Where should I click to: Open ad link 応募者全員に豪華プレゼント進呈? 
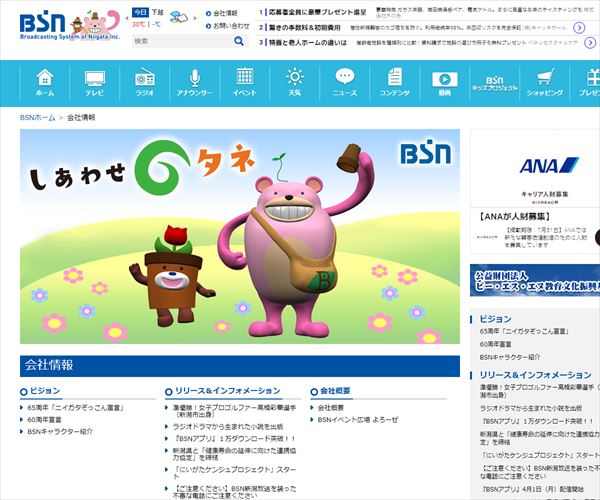click(317, 12)
